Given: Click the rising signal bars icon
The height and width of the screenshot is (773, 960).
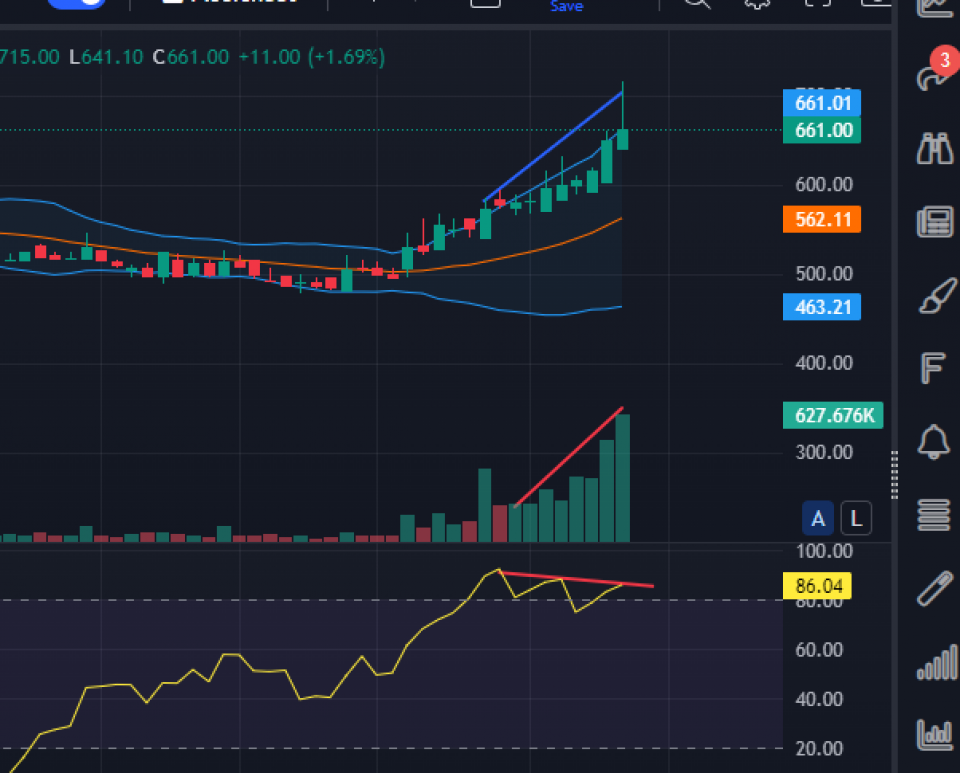Looking at the screenshot, I should point(937,662).
